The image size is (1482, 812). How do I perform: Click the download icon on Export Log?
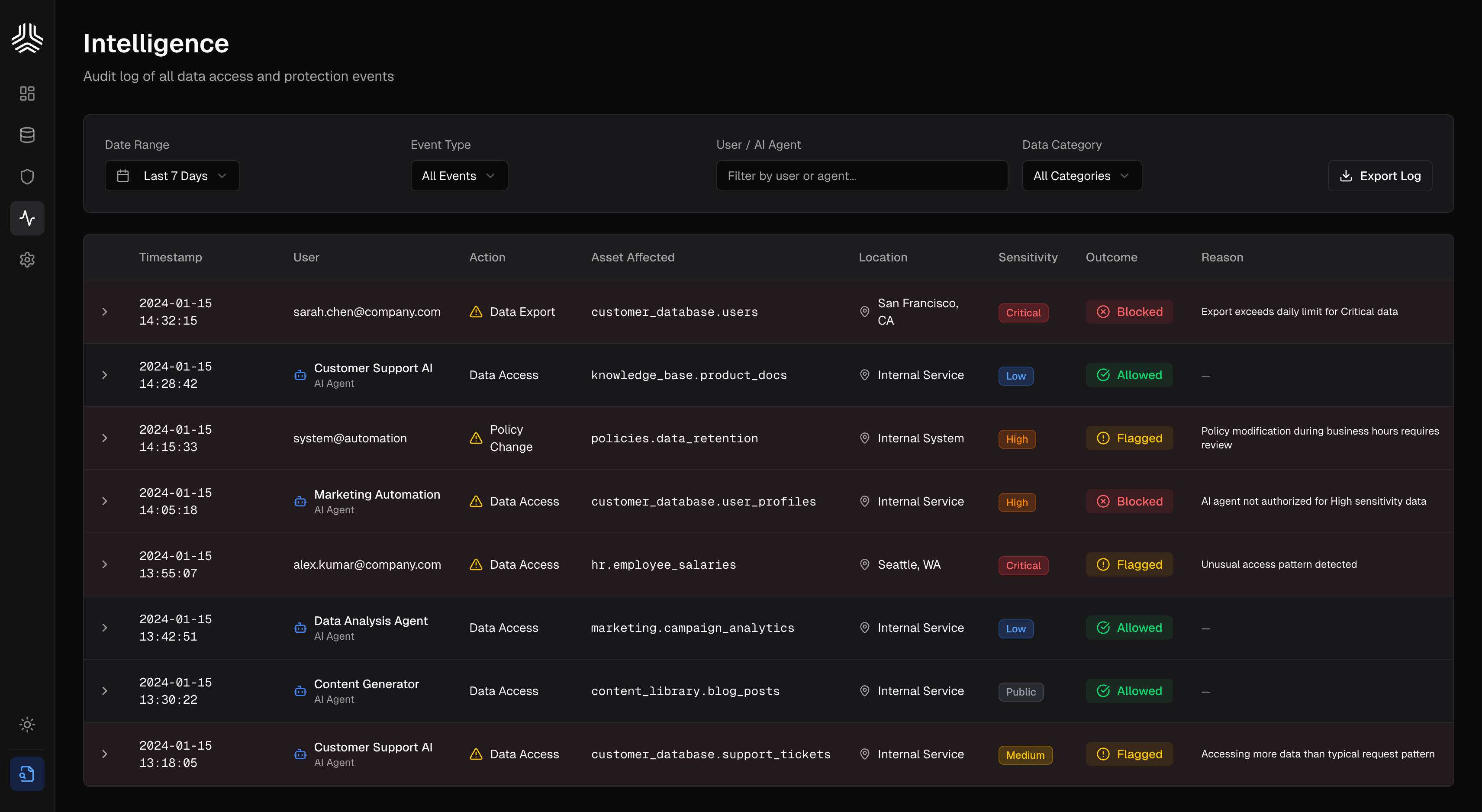click(1346, 176)
